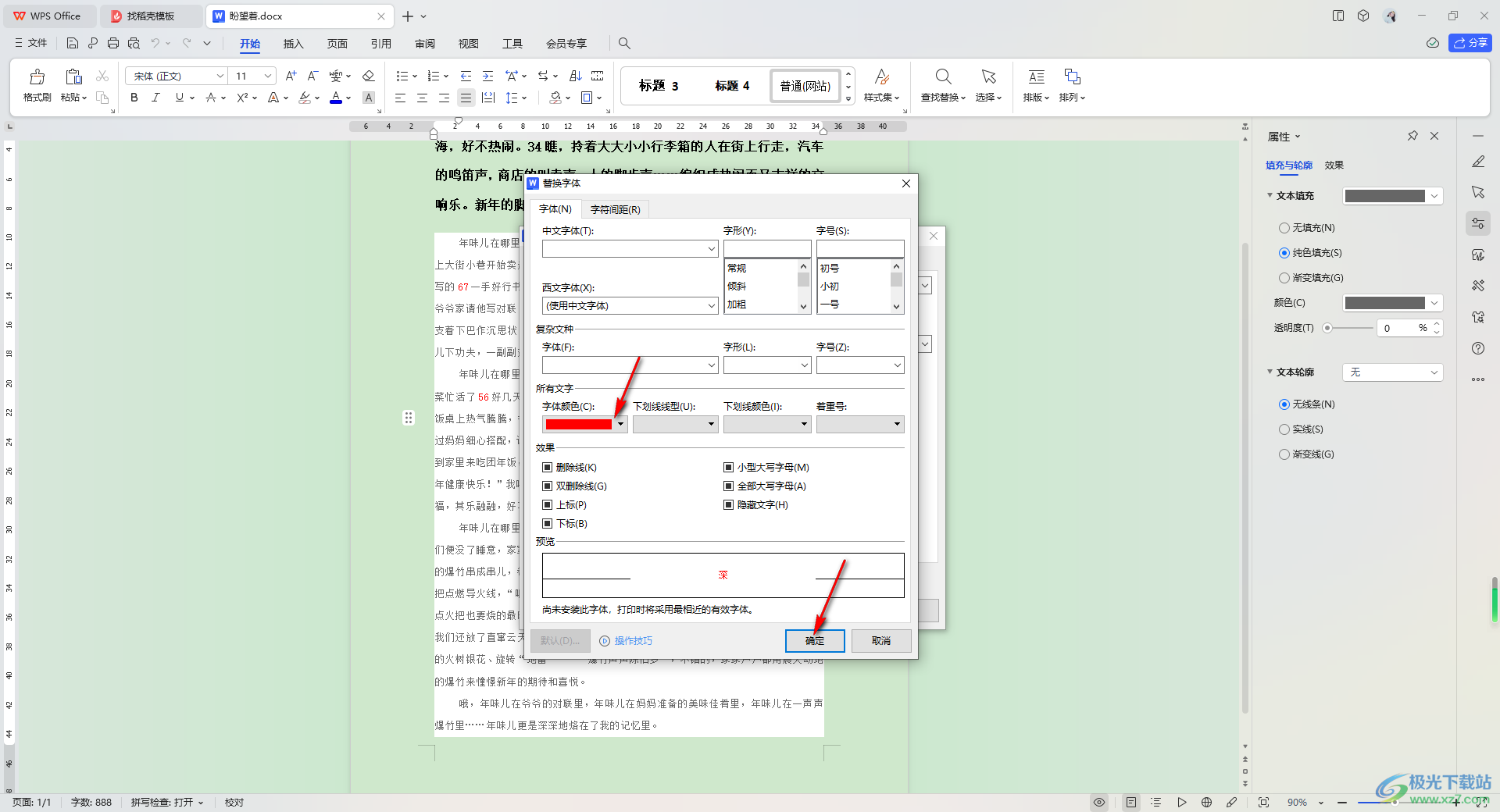Click the decrease font size icon

pyautogui.click(x=312, y=76)
